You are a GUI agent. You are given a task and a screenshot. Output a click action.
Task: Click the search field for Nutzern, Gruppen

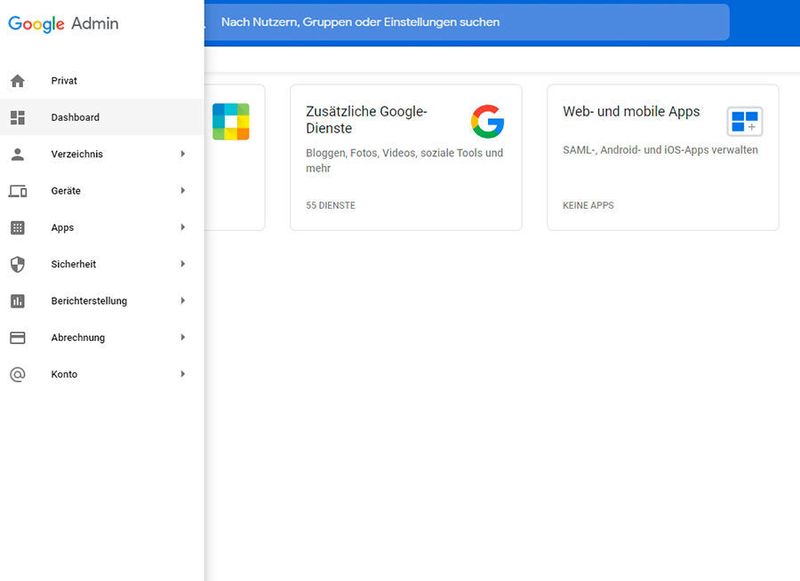tap(467, 22)
